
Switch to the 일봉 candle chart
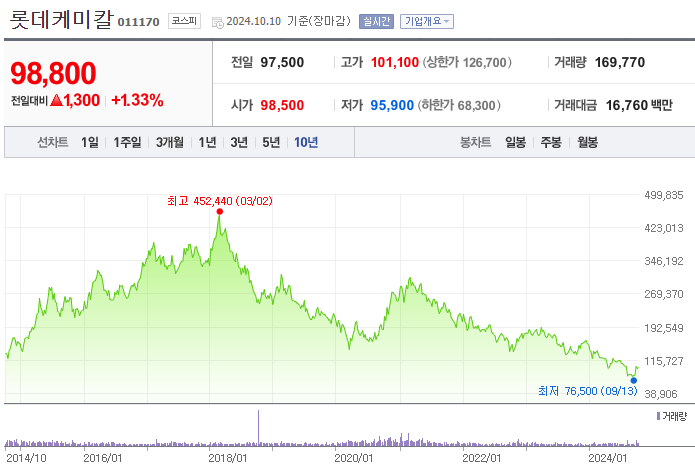click(x=515, y=142)
